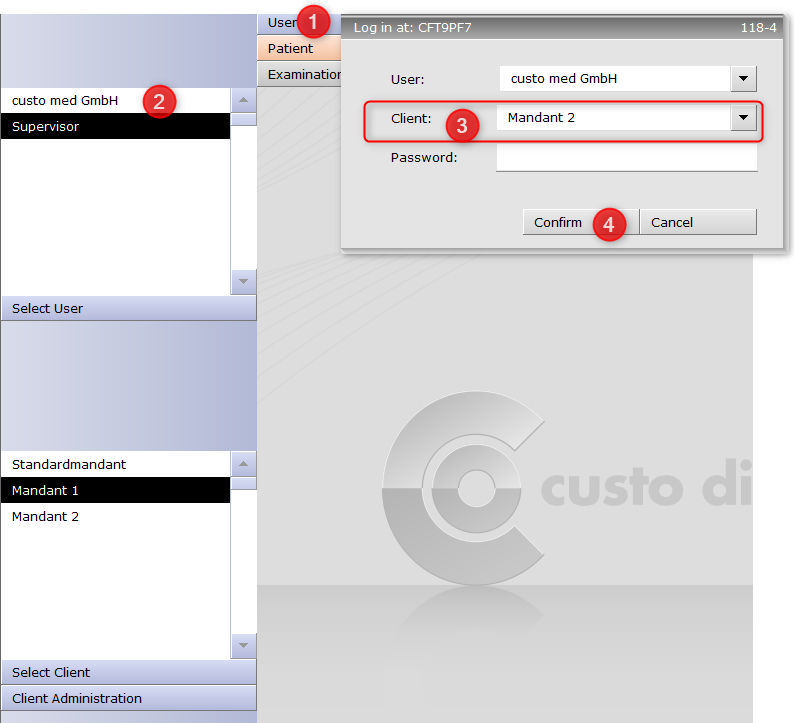Open the User dropdown arrow in login dialog
The width and height of the screenshot is (794, 723).
[743, 78]
